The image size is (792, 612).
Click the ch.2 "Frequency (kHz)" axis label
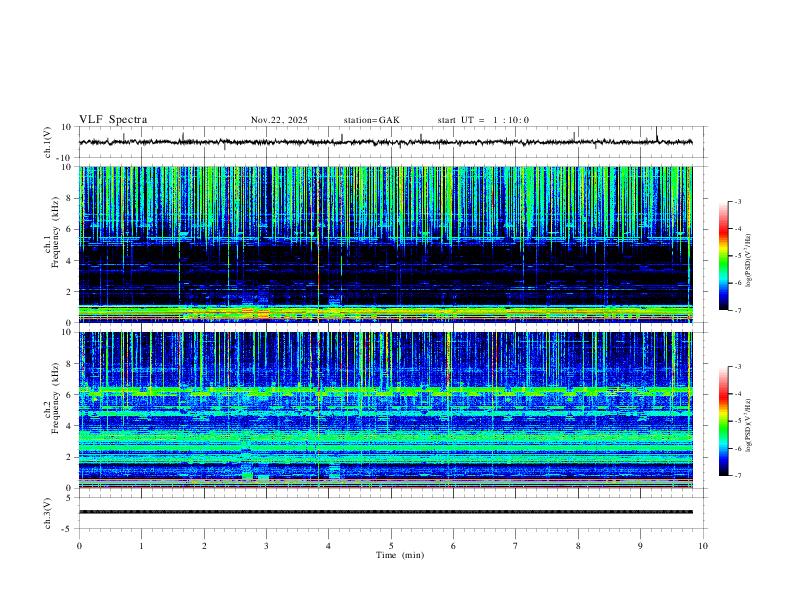tap(56, 398)
